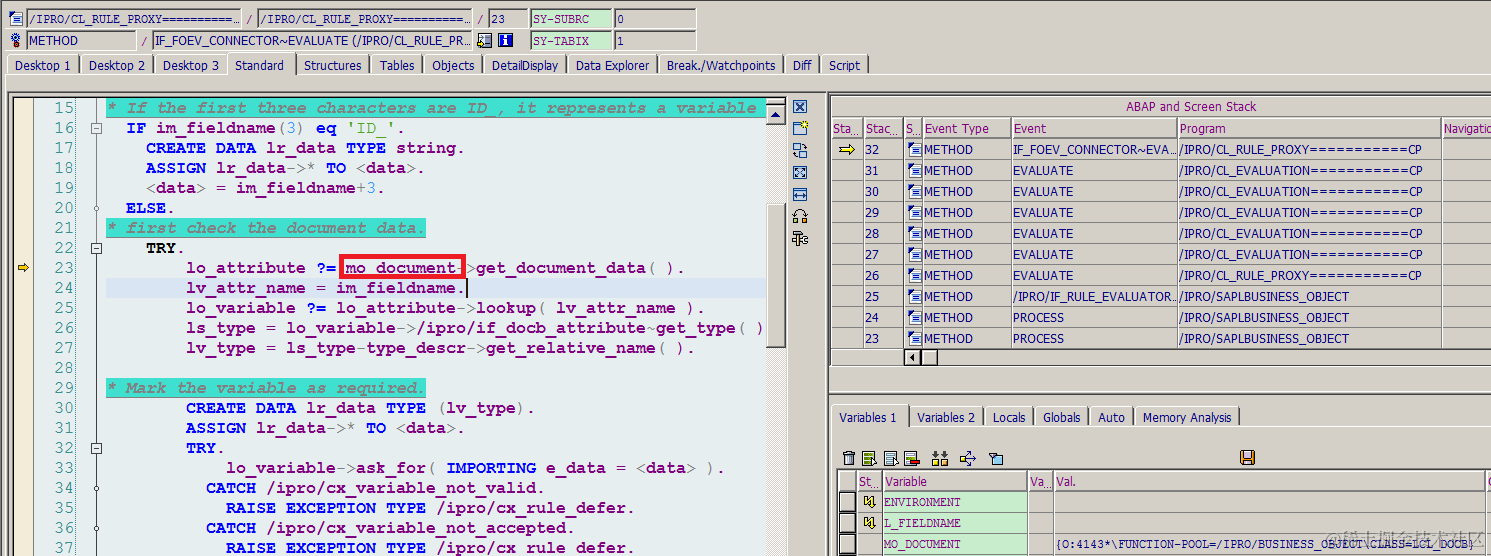1491x556 pixels.
Task: Click the SY-SUBRC field label
Action: pos(571,19)
